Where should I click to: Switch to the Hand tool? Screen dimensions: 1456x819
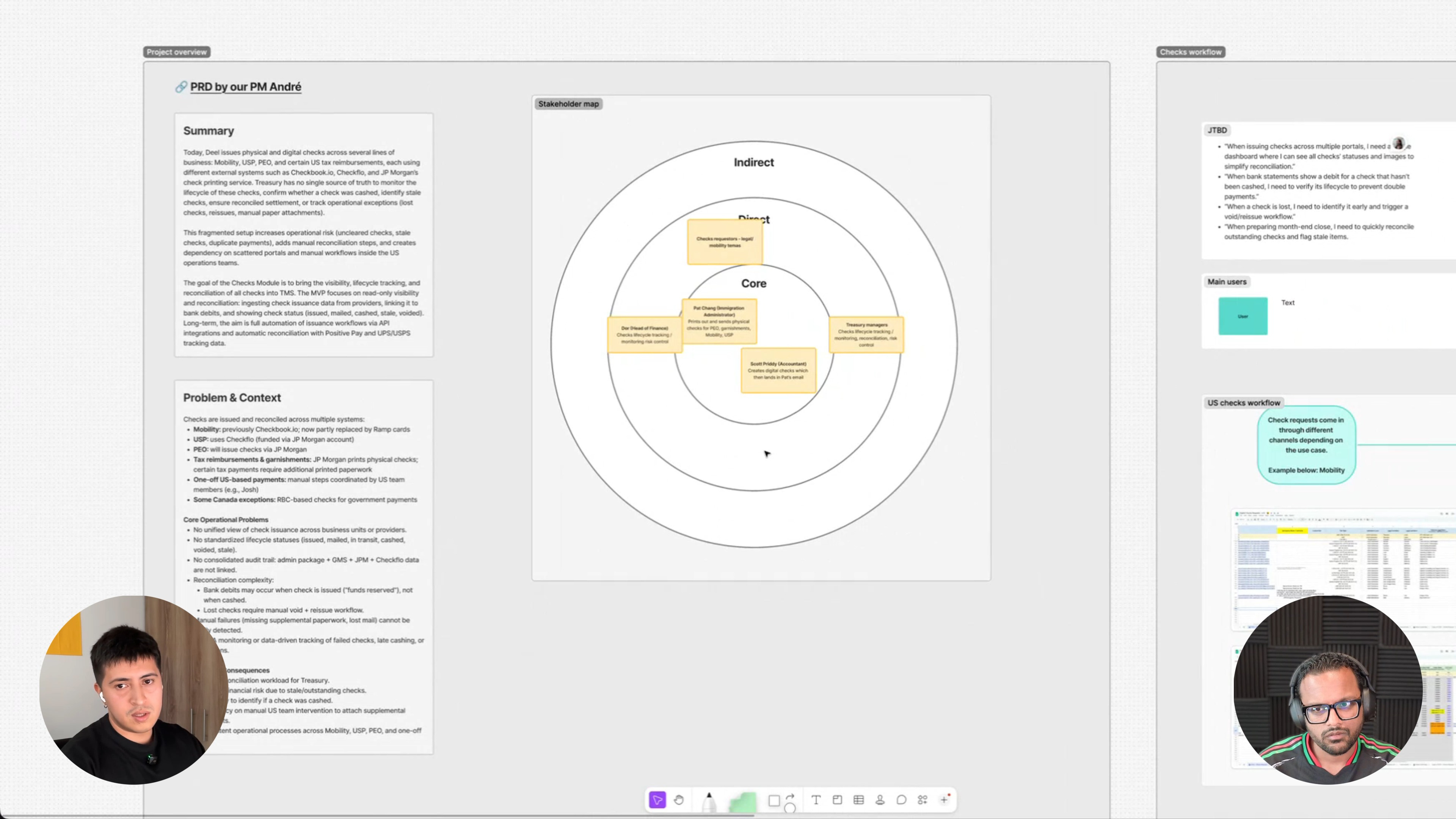679,800
